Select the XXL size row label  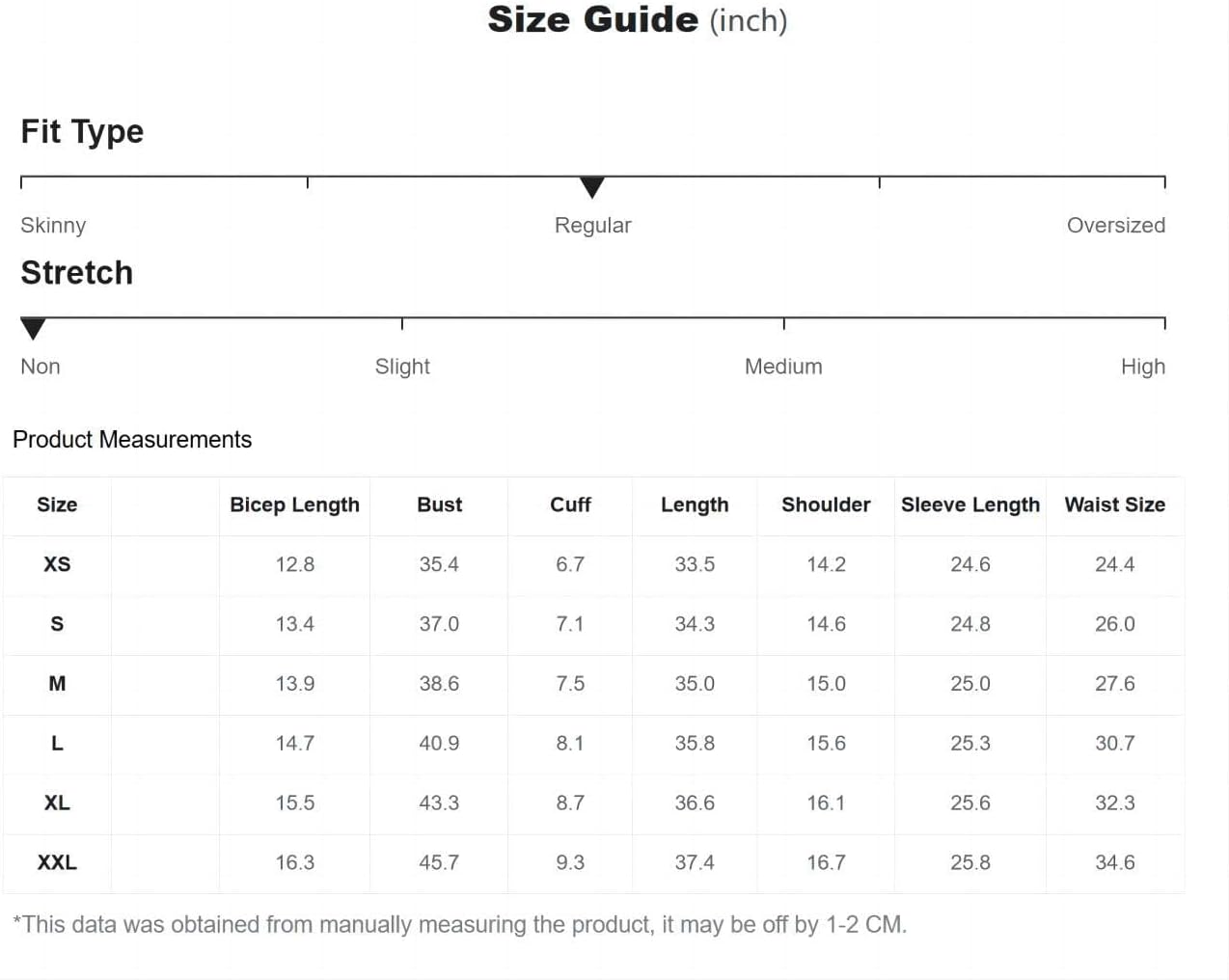click(57, 862)
